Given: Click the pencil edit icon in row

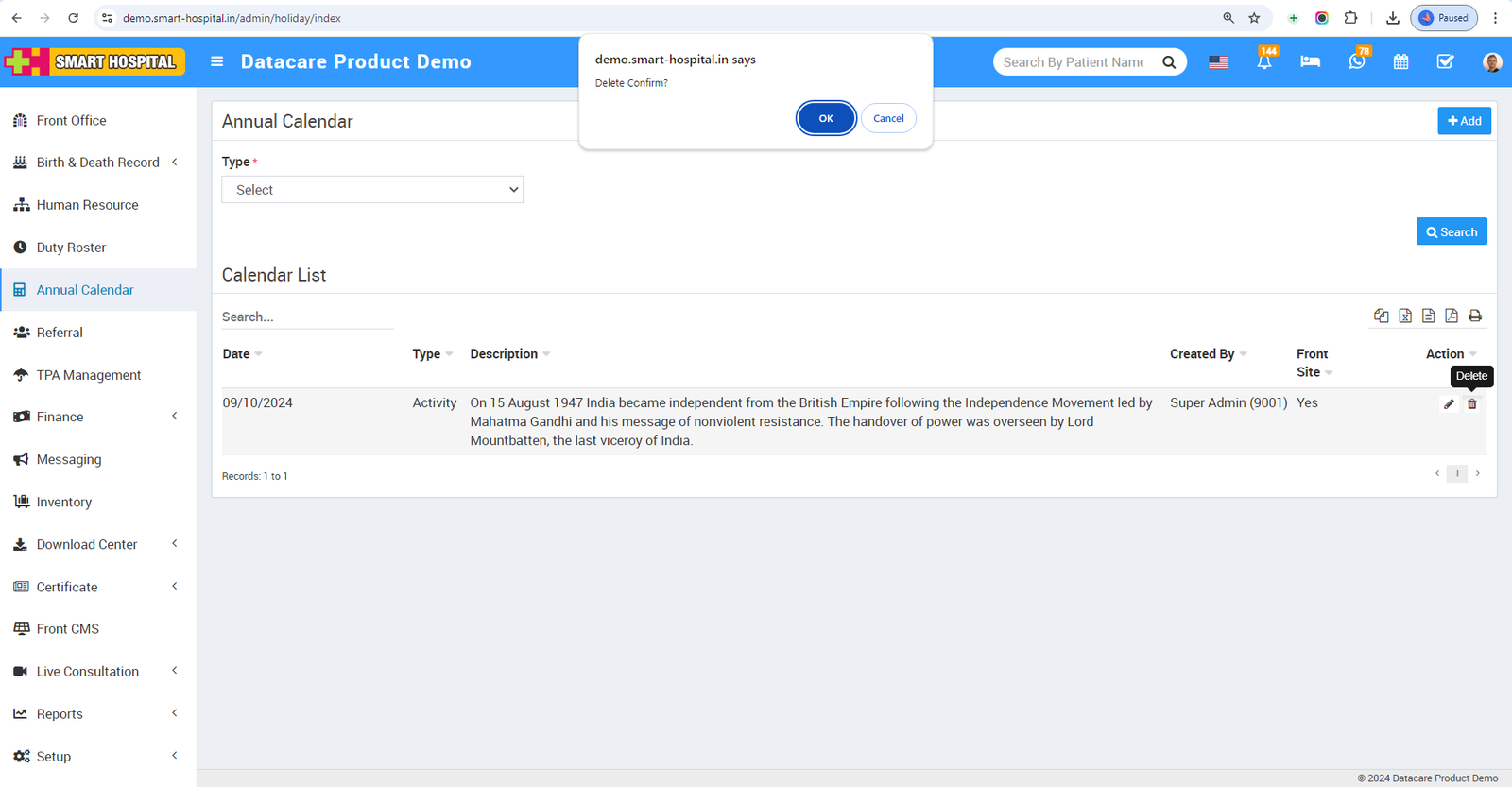Looking at the screenshot, I should 1449,404.
